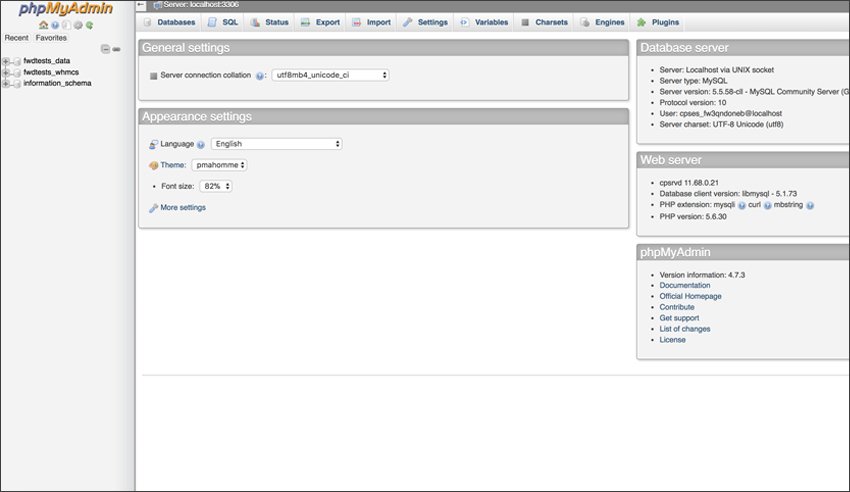Click 'Protocol version: 10' text
850x492 pixels.
[x=693, y=102]
